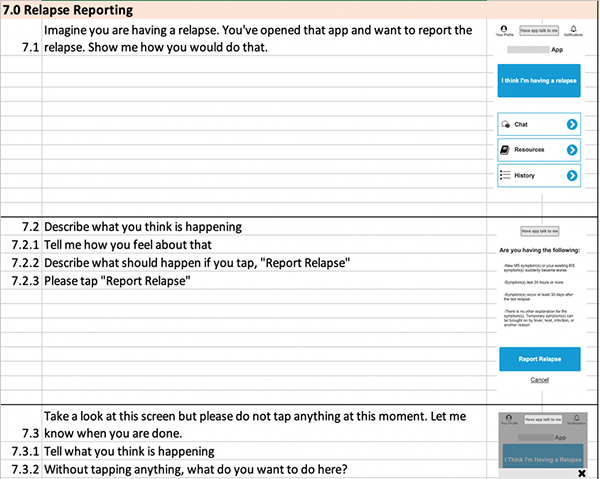This screenshot has height=479, width=600.
Task: Click the Chat speech bubble icon
Action: coord(505,124)
